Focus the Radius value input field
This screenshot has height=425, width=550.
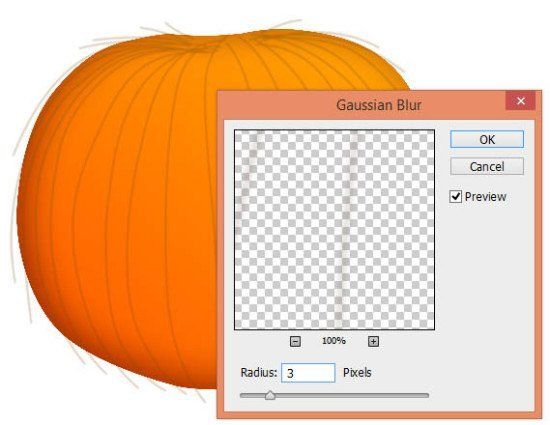pyautogui.click(x=308, y=373)
